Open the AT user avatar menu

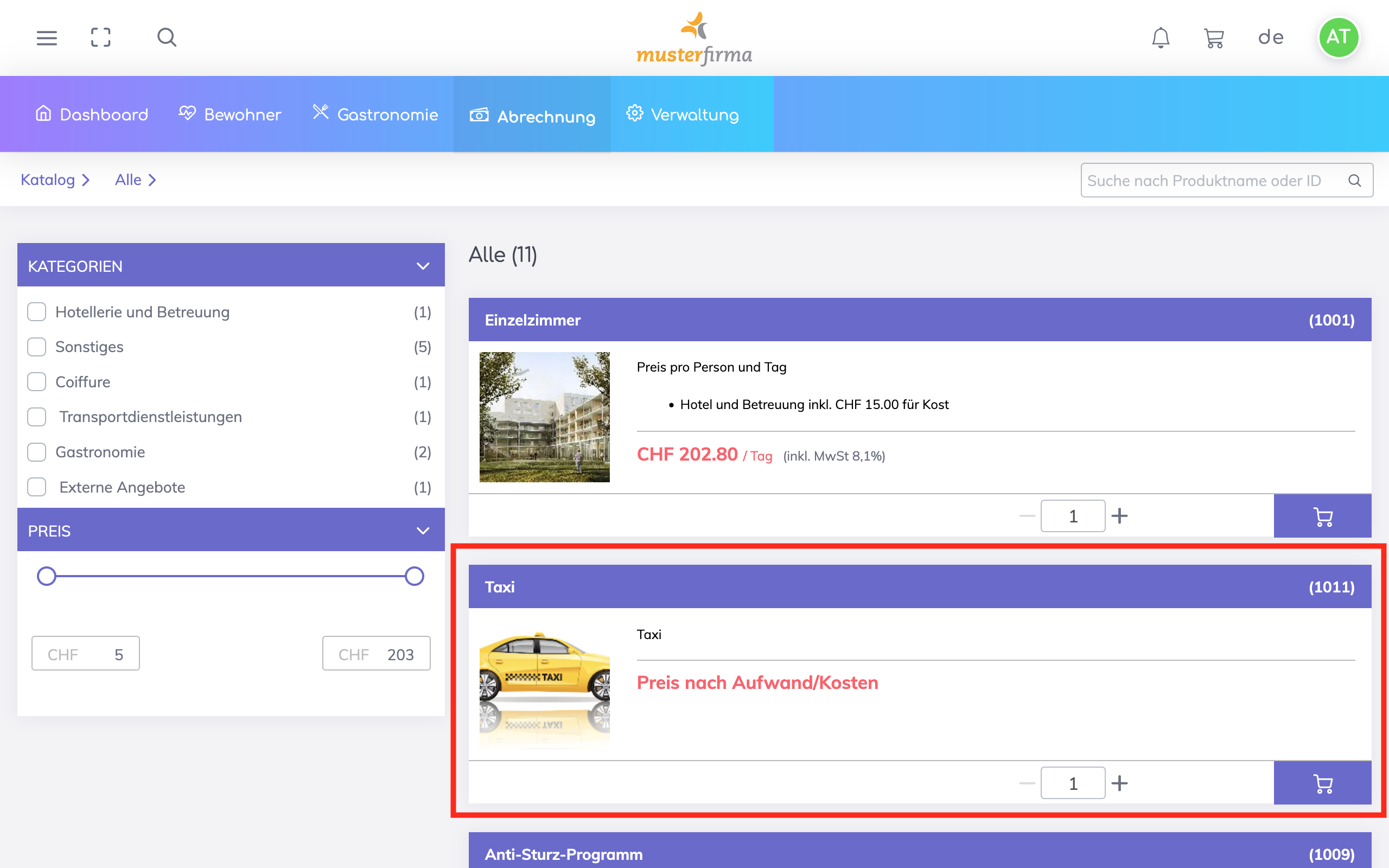click(1338, 38)
